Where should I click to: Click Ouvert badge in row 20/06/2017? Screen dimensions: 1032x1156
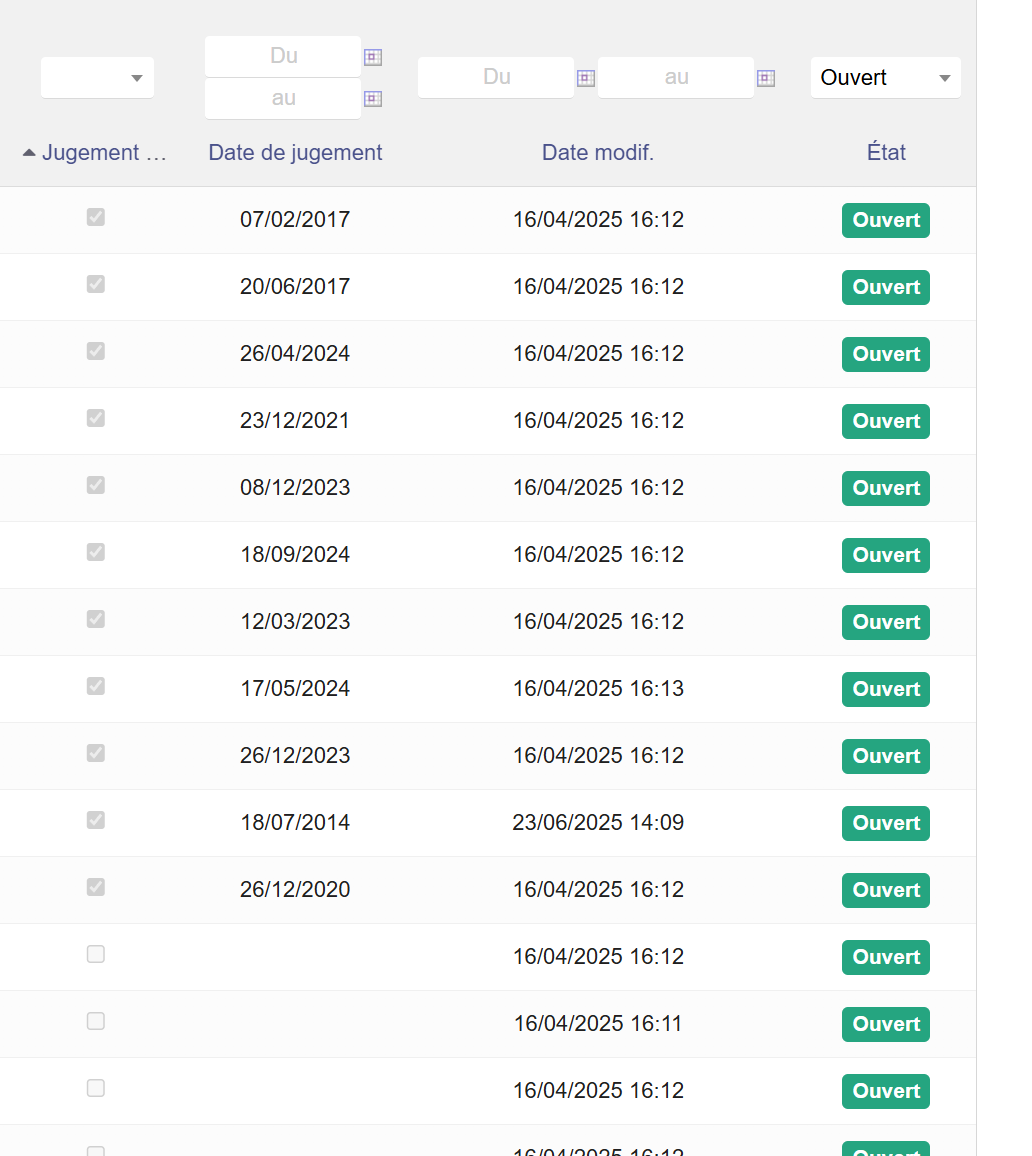pos(886,287)
